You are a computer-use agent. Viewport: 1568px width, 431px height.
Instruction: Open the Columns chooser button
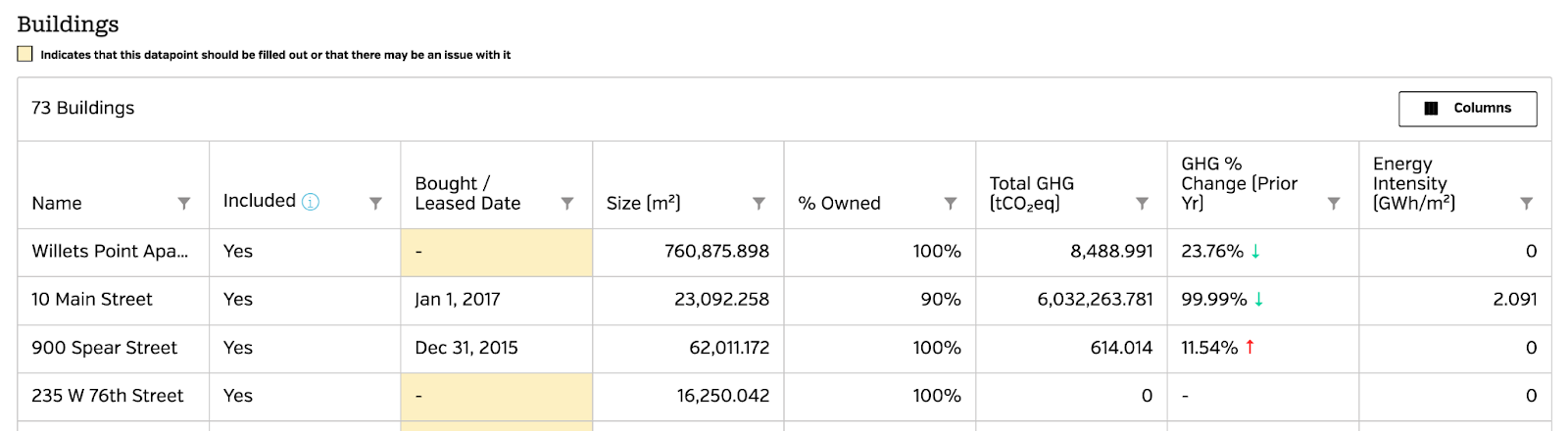1467,109
